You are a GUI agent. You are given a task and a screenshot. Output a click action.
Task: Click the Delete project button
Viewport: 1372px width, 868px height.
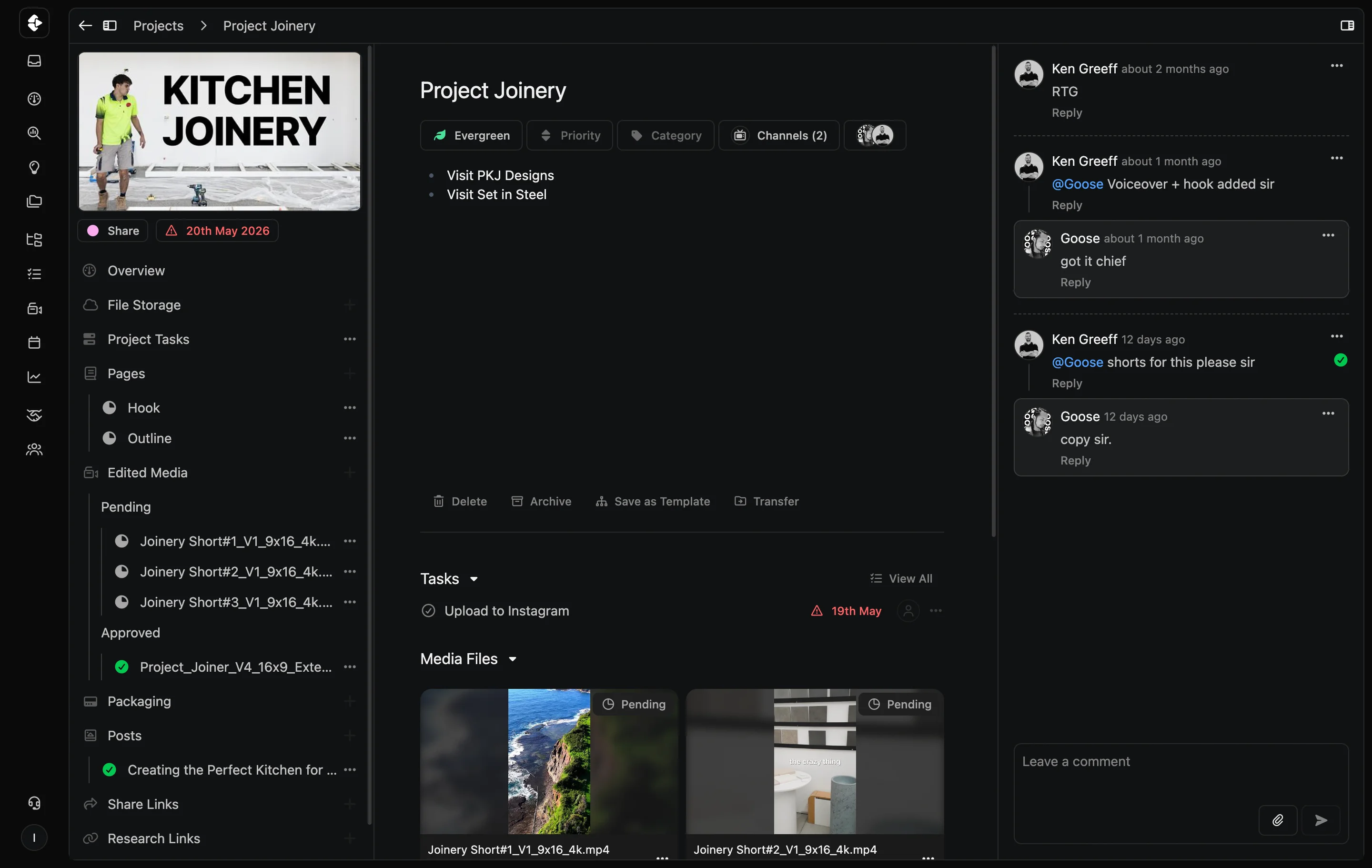tap(460, 501)
